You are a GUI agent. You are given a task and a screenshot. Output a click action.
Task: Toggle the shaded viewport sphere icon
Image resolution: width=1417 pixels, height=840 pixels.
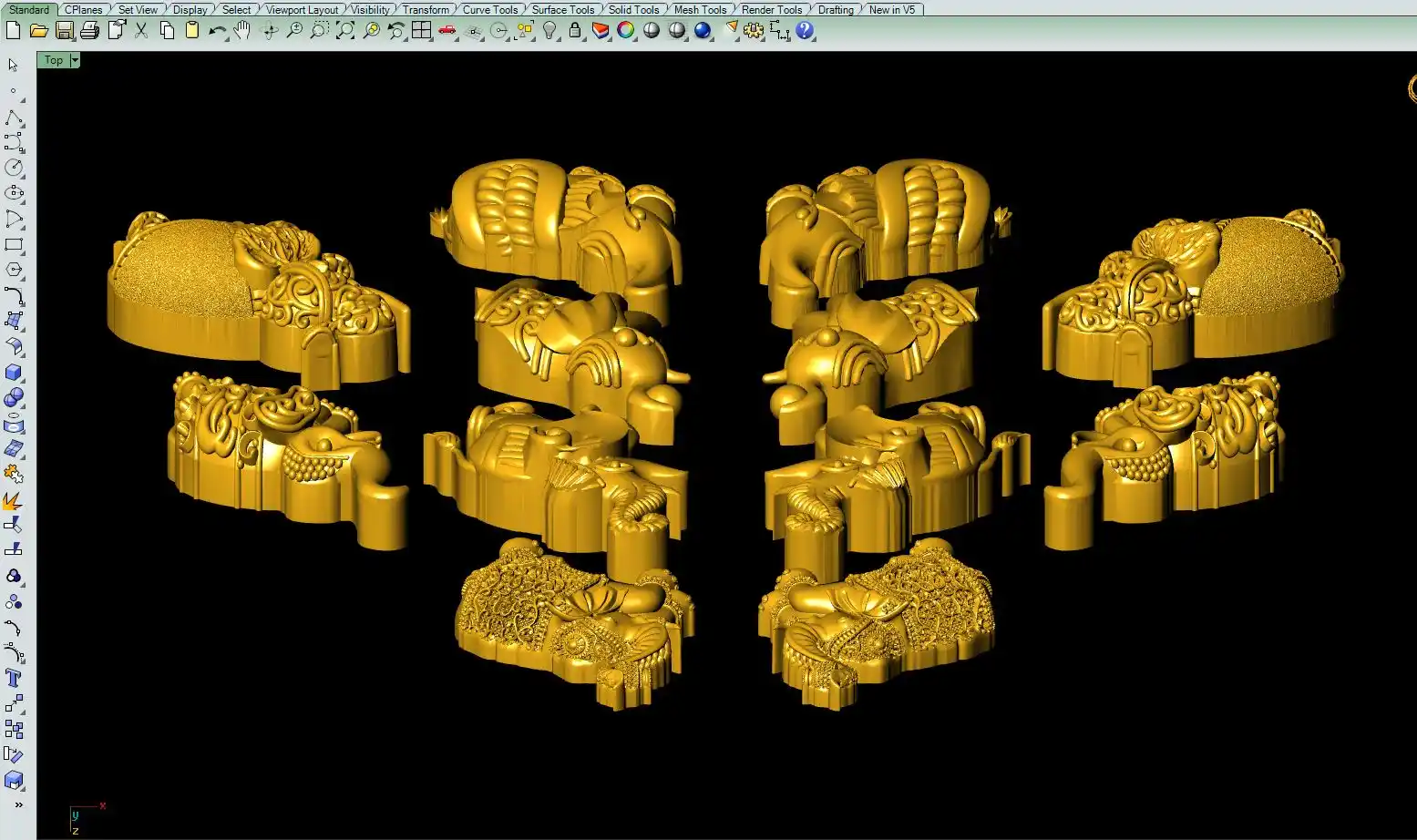pos(652,31)
